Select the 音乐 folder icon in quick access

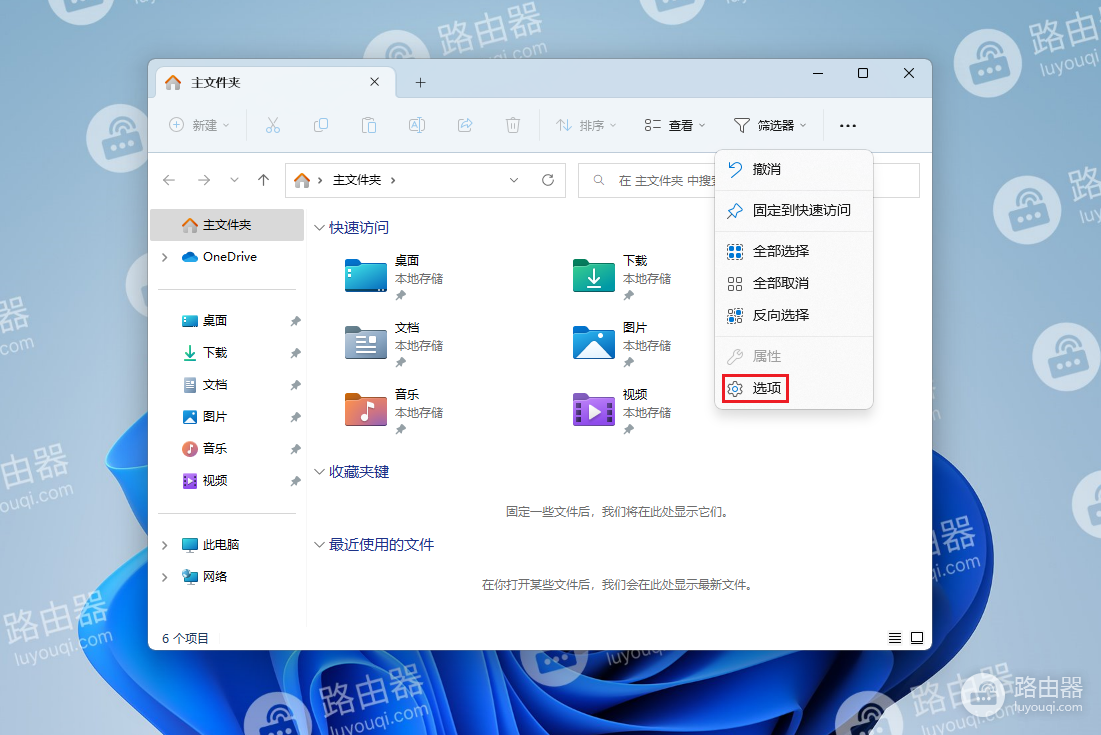[366, 409]
